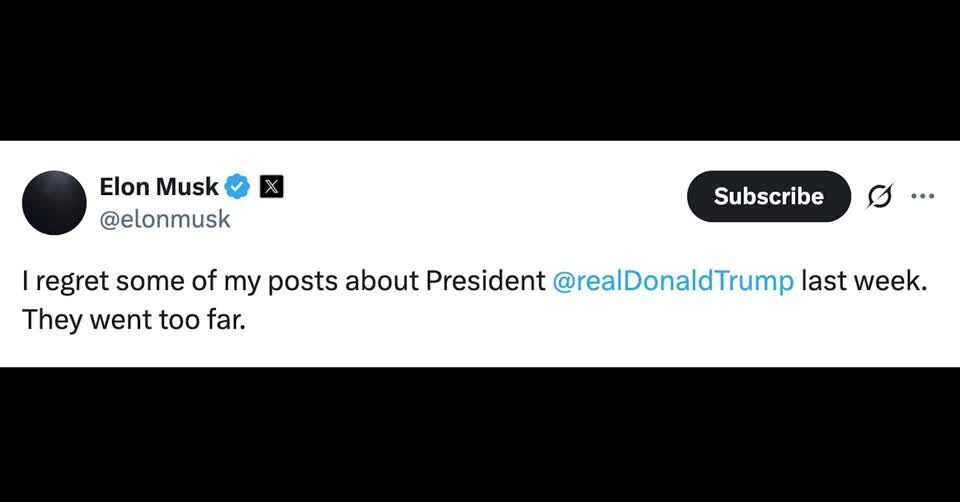This screenshot has height=502, width=960.
Task: Click the dark circular profile avatar
Action: pyautogui.click(x=54, y=203)
